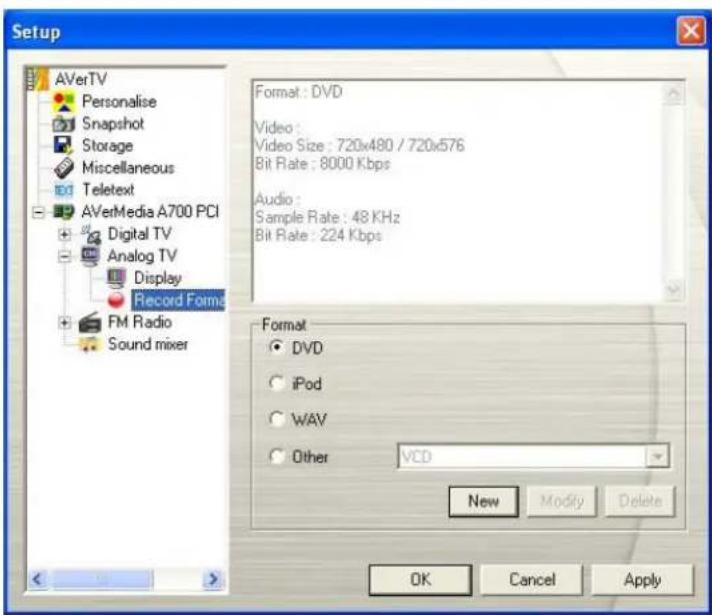Image resolution: width=712 pixels, height=615 pixels.
Task: Click the Teletext icon
Action: 64,189
